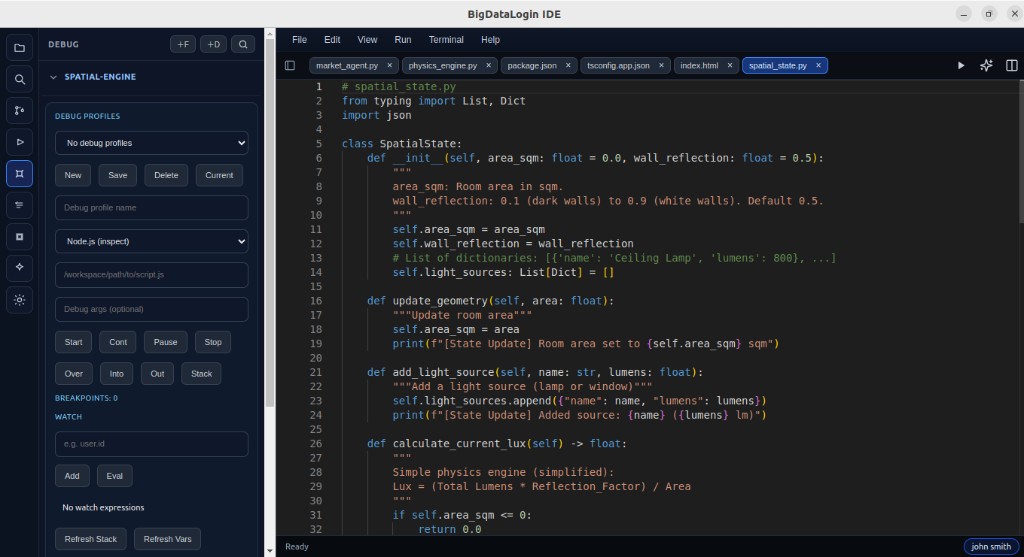Click line number 26 in the gutter

click(x=316, y=443)
